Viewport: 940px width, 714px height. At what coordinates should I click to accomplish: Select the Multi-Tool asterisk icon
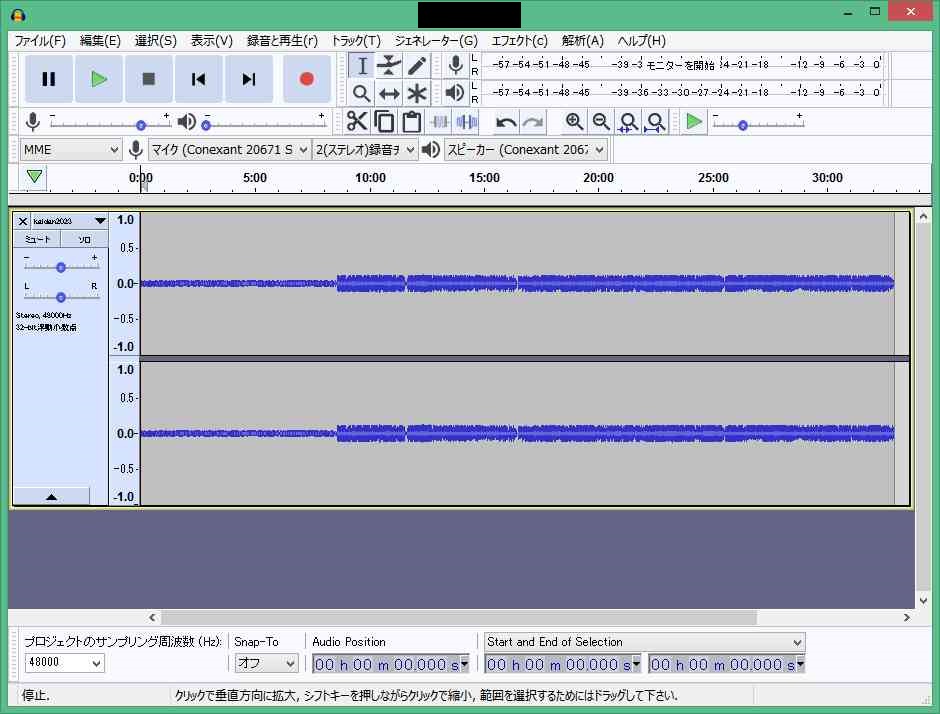417,93
